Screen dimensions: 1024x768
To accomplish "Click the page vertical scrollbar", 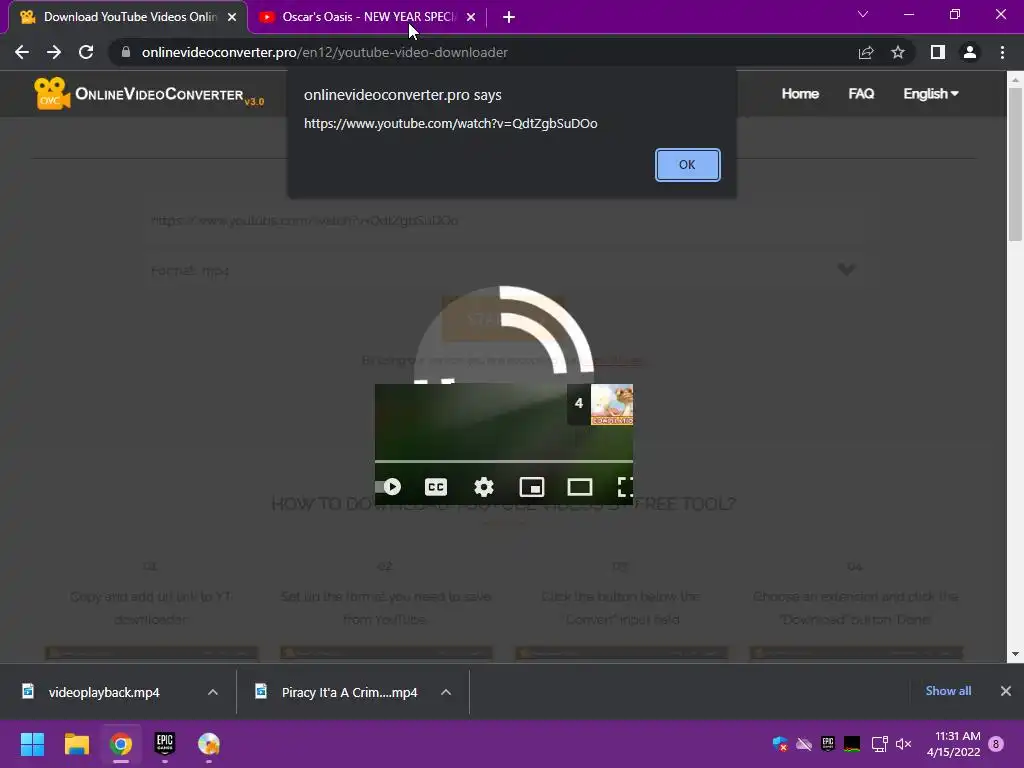I will pos(1015,165).
